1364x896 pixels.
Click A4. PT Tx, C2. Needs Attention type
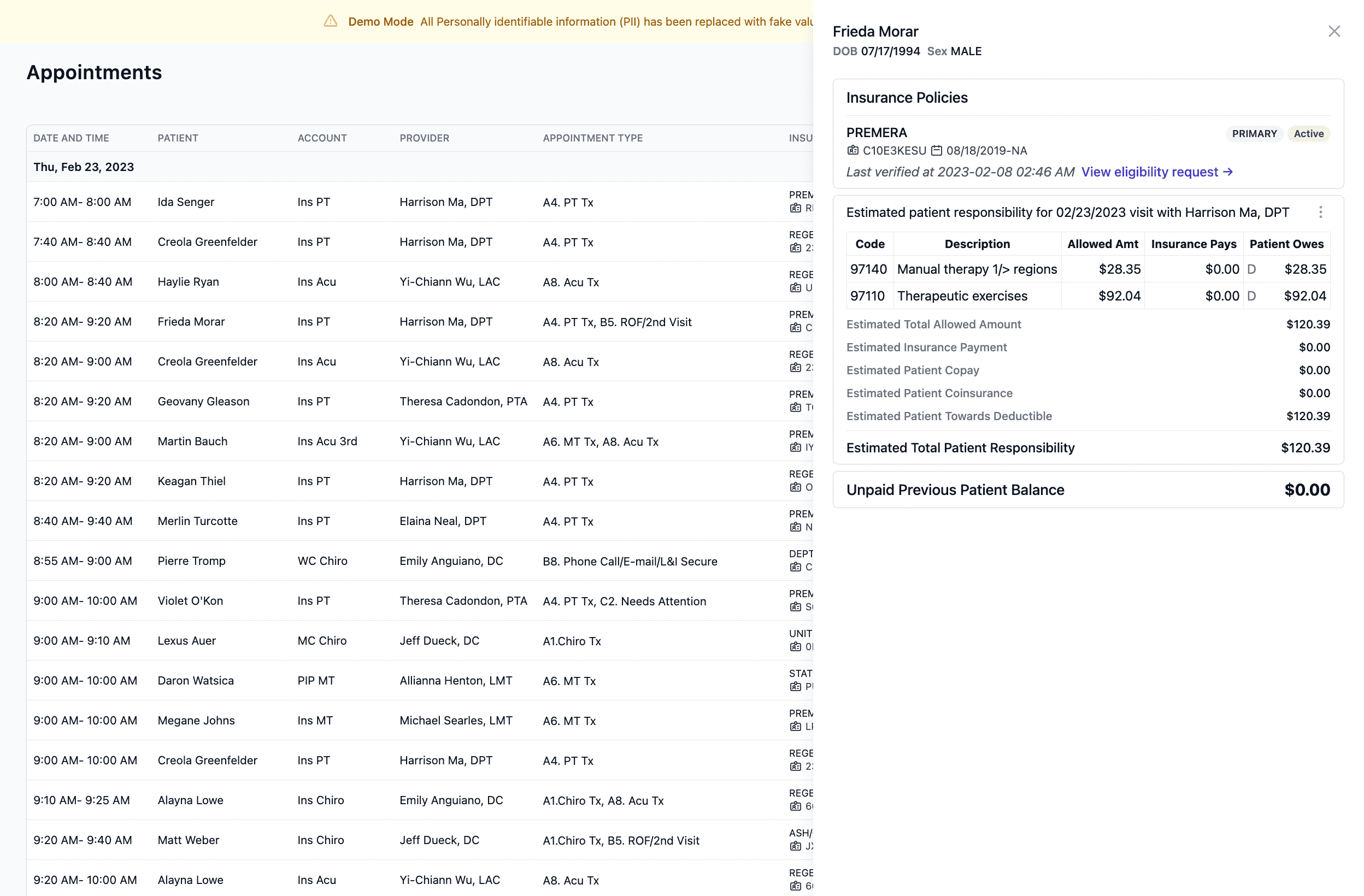coord(624,602)
